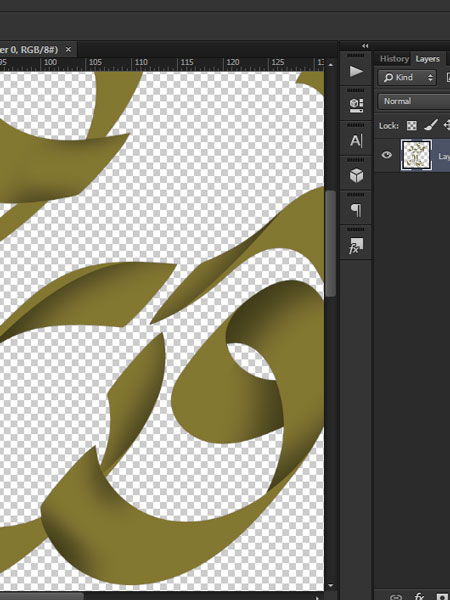Open the Paragraph panel icon

click(356, 210)
